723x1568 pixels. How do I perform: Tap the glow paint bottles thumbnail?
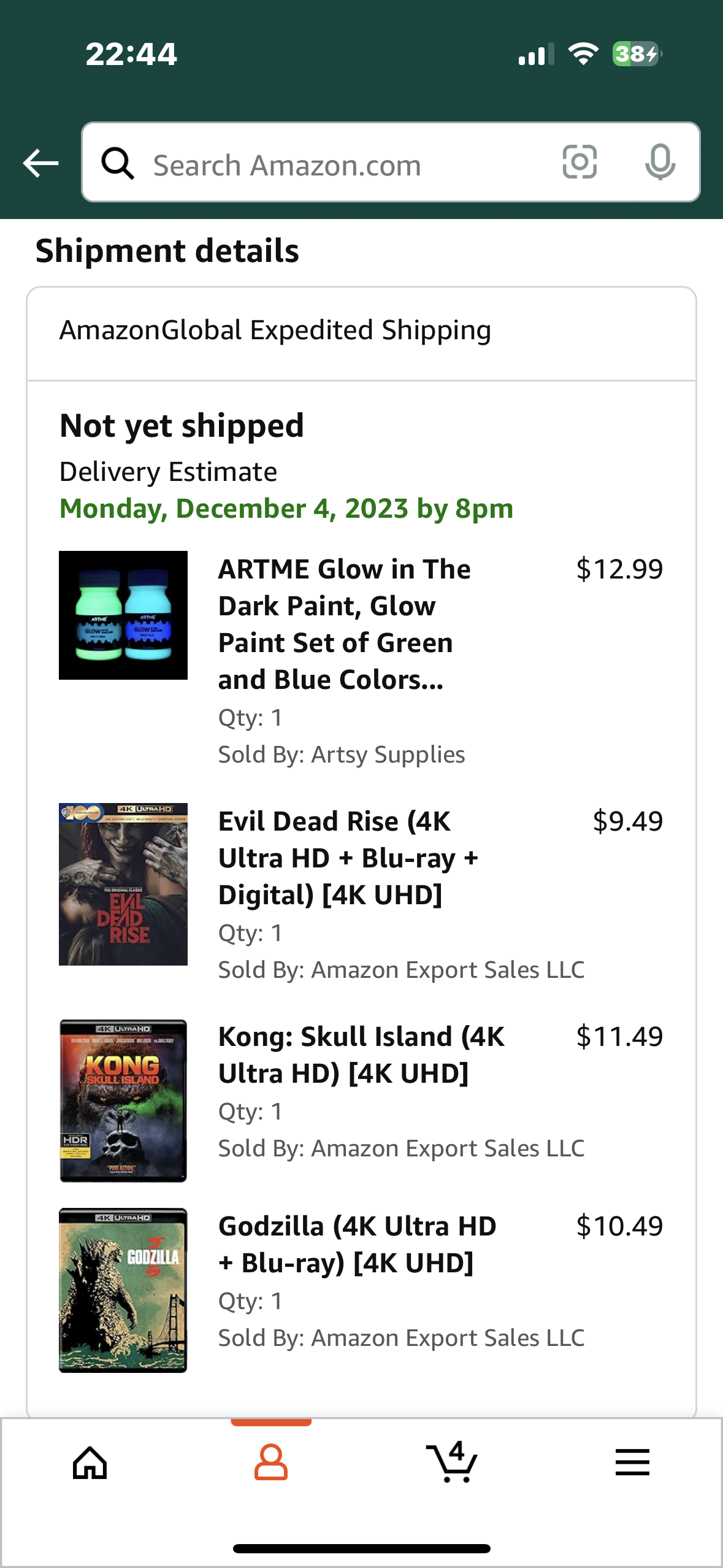(123, 615)
